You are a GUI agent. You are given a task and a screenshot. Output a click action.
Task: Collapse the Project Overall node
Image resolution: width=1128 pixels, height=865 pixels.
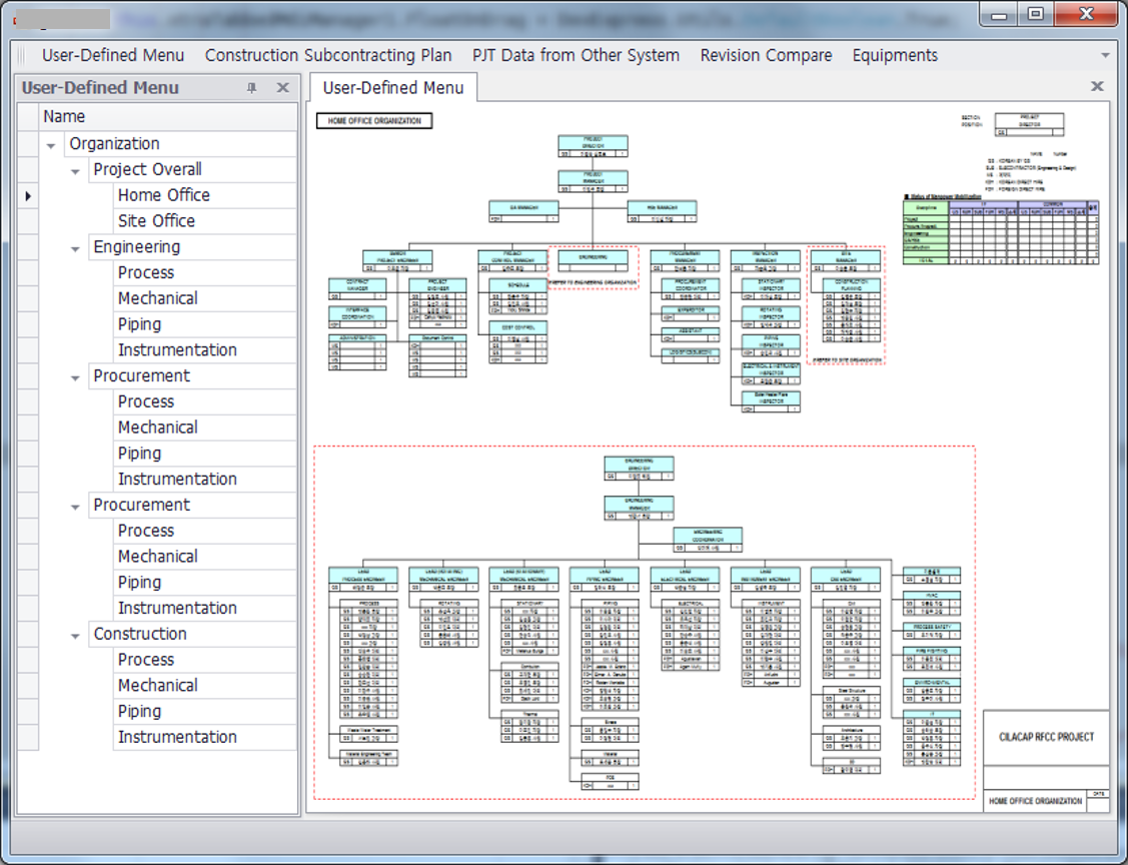point(75,171)
